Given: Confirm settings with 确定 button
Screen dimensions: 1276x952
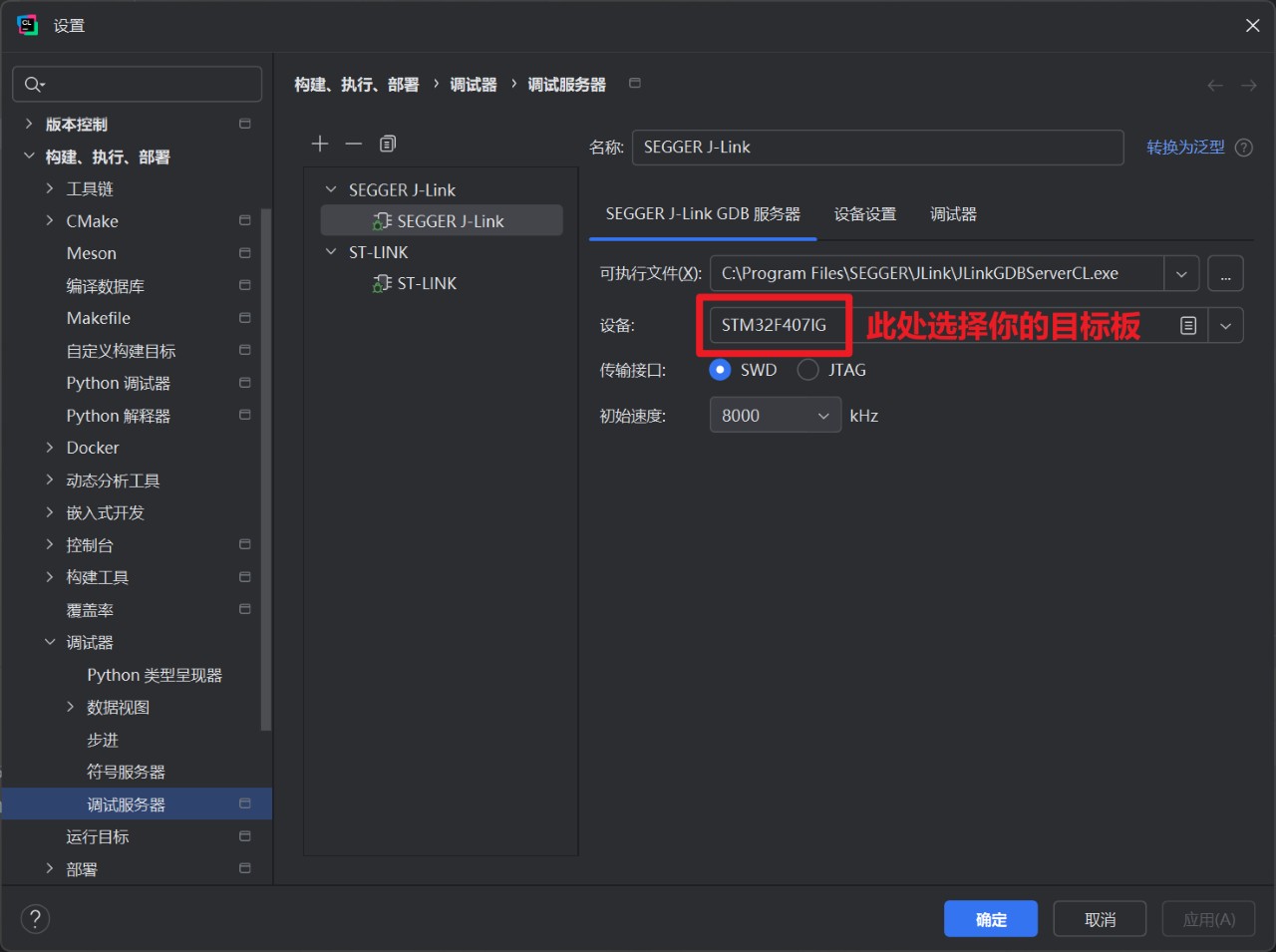Looking at the screenshot, I should 991,919.
